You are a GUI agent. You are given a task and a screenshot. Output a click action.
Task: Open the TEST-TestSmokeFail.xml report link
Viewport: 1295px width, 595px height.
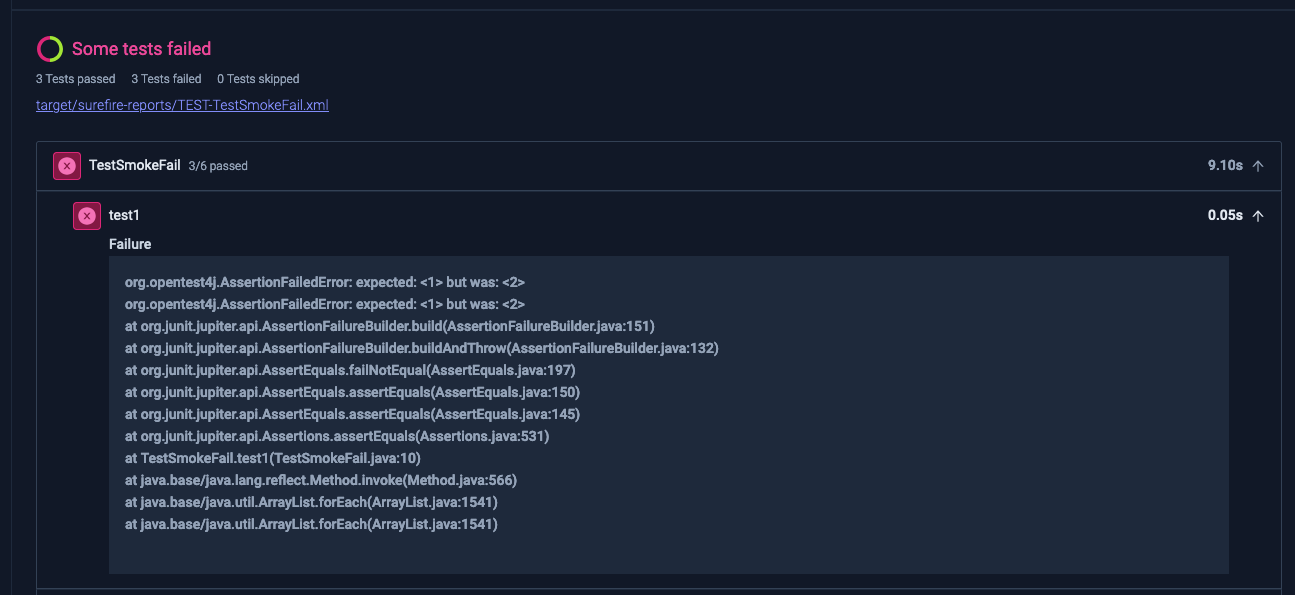[182, 104]
